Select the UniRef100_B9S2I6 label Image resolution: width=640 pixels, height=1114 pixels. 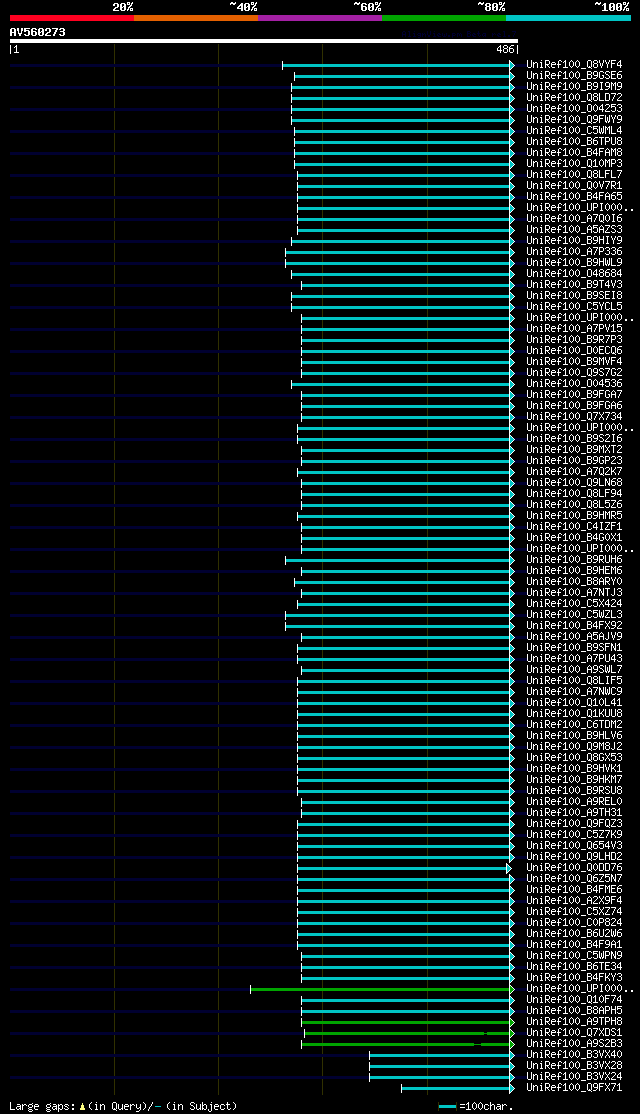pos(575,439)
